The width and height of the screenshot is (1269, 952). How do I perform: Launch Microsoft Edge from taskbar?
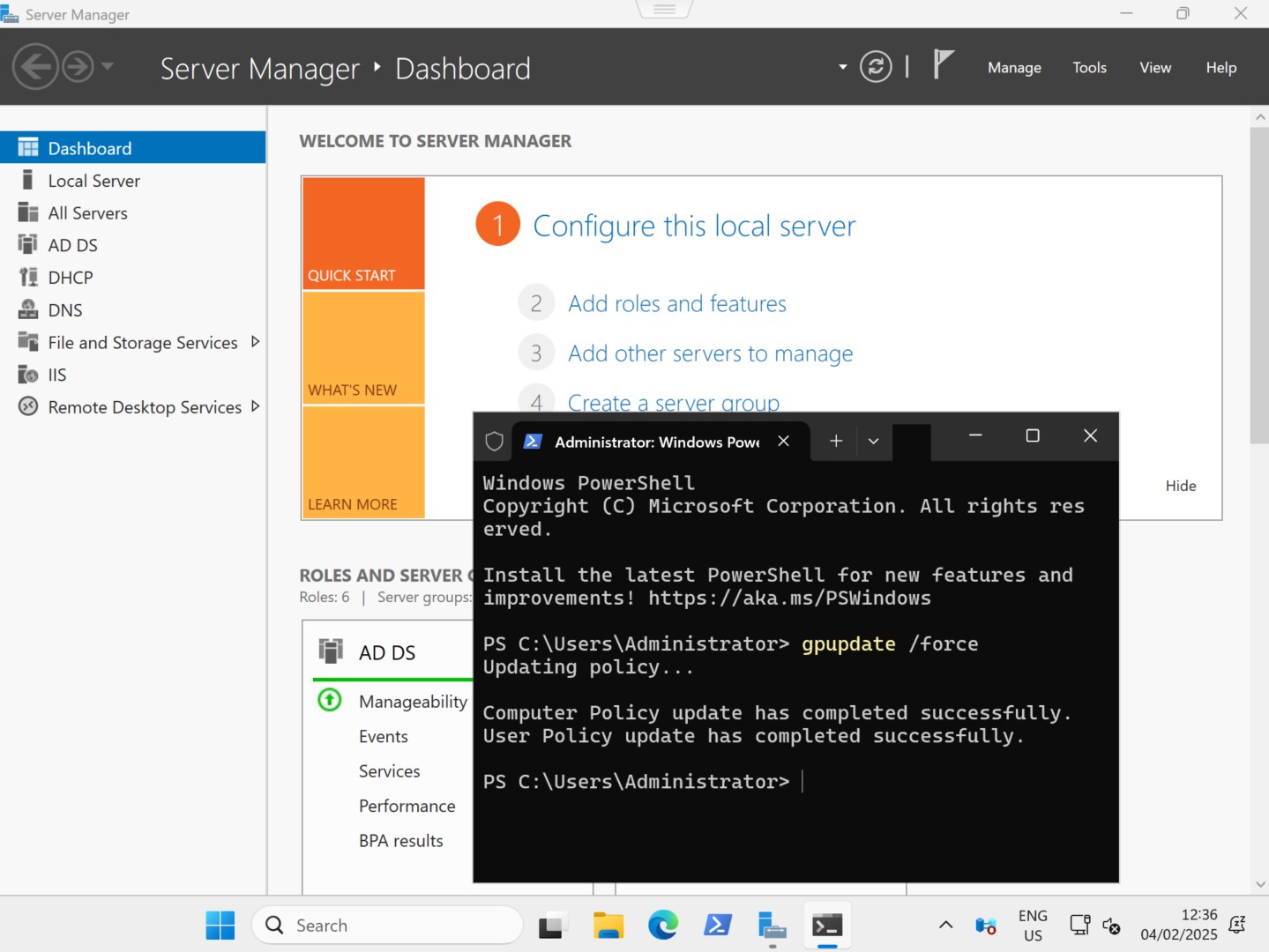click(663, 926)
